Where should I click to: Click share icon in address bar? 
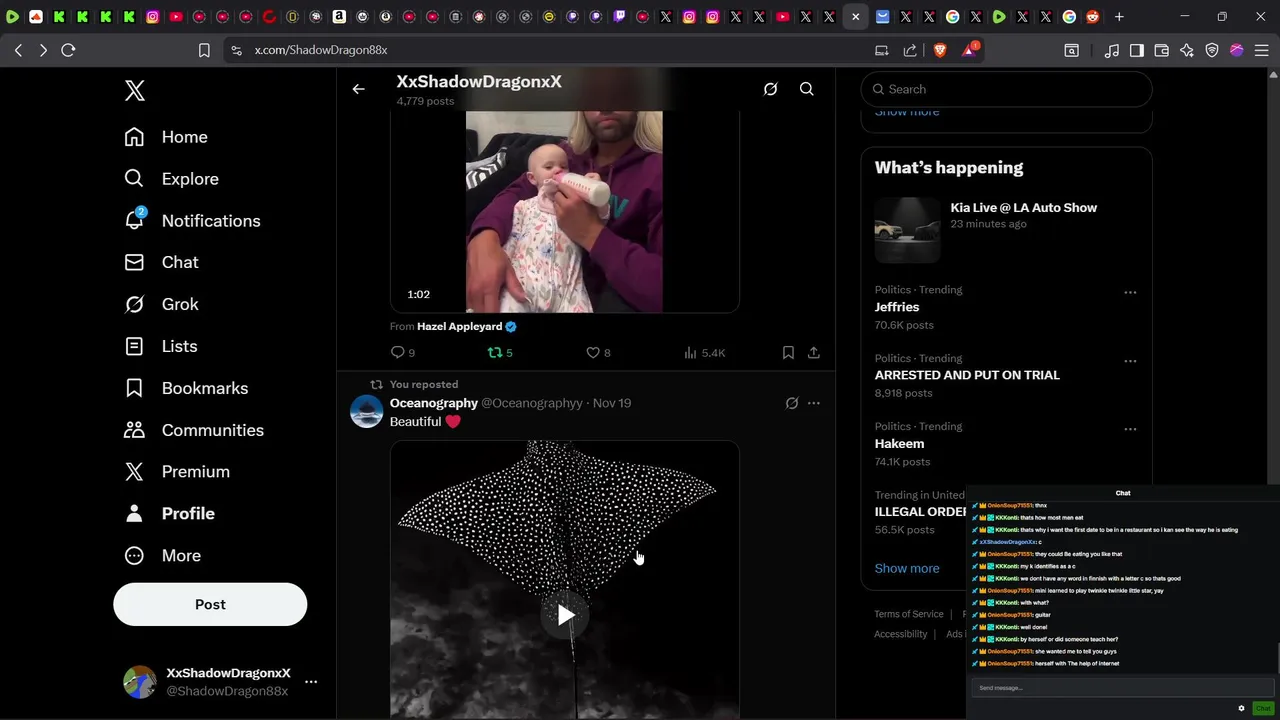pyautogui.click(x=910, y=50)
